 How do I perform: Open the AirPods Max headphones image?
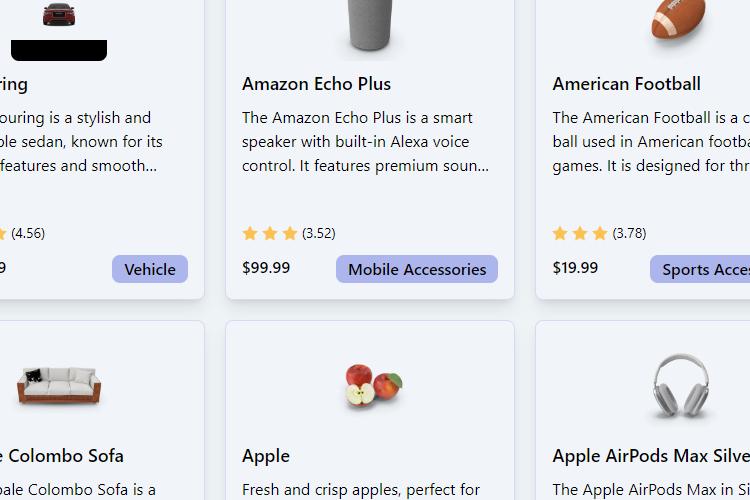click(680, 386)
